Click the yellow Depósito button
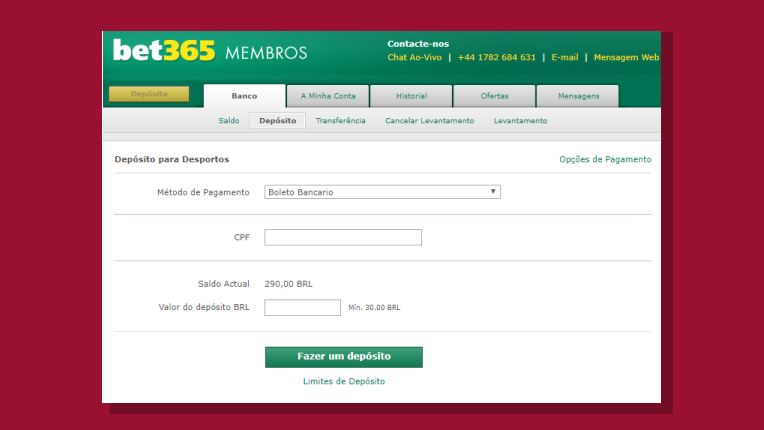This screenshot has height=430, width=764. [x=149, y=94]
